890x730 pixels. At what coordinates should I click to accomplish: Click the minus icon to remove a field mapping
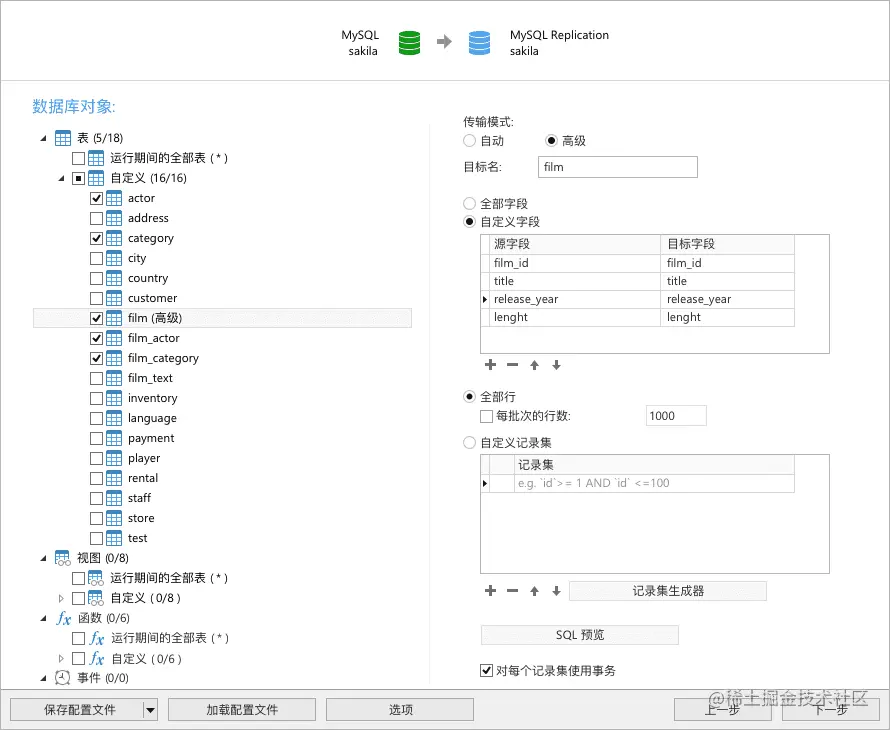click(x=512, y=365)
